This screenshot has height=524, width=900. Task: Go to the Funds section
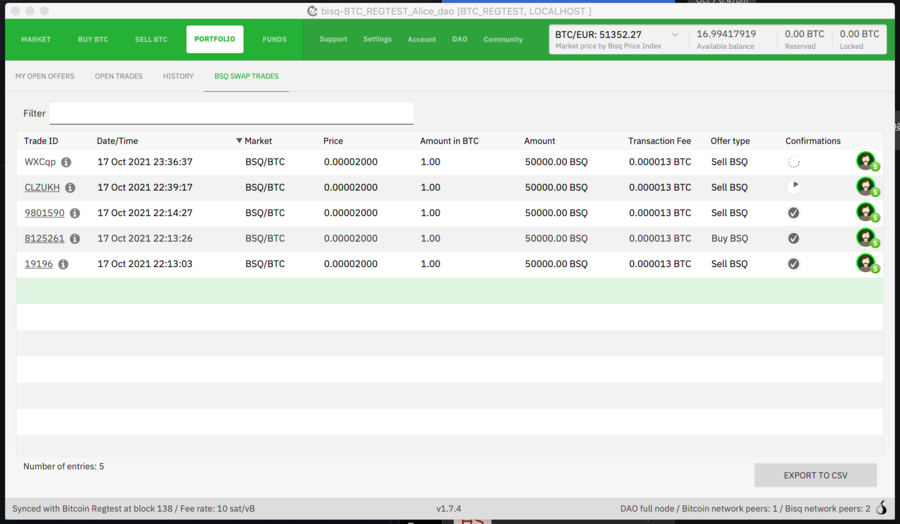click(x=274, y=40)
